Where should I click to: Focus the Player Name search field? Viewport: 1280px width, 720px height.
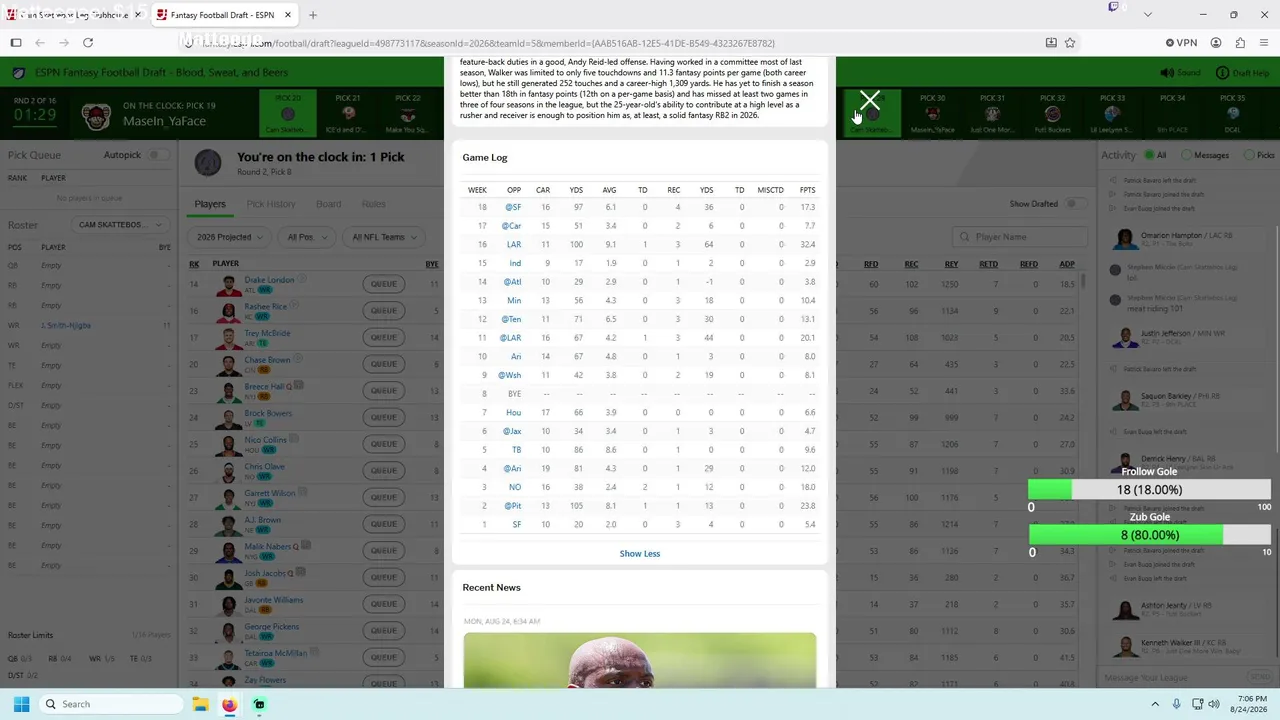[1018, 237]
